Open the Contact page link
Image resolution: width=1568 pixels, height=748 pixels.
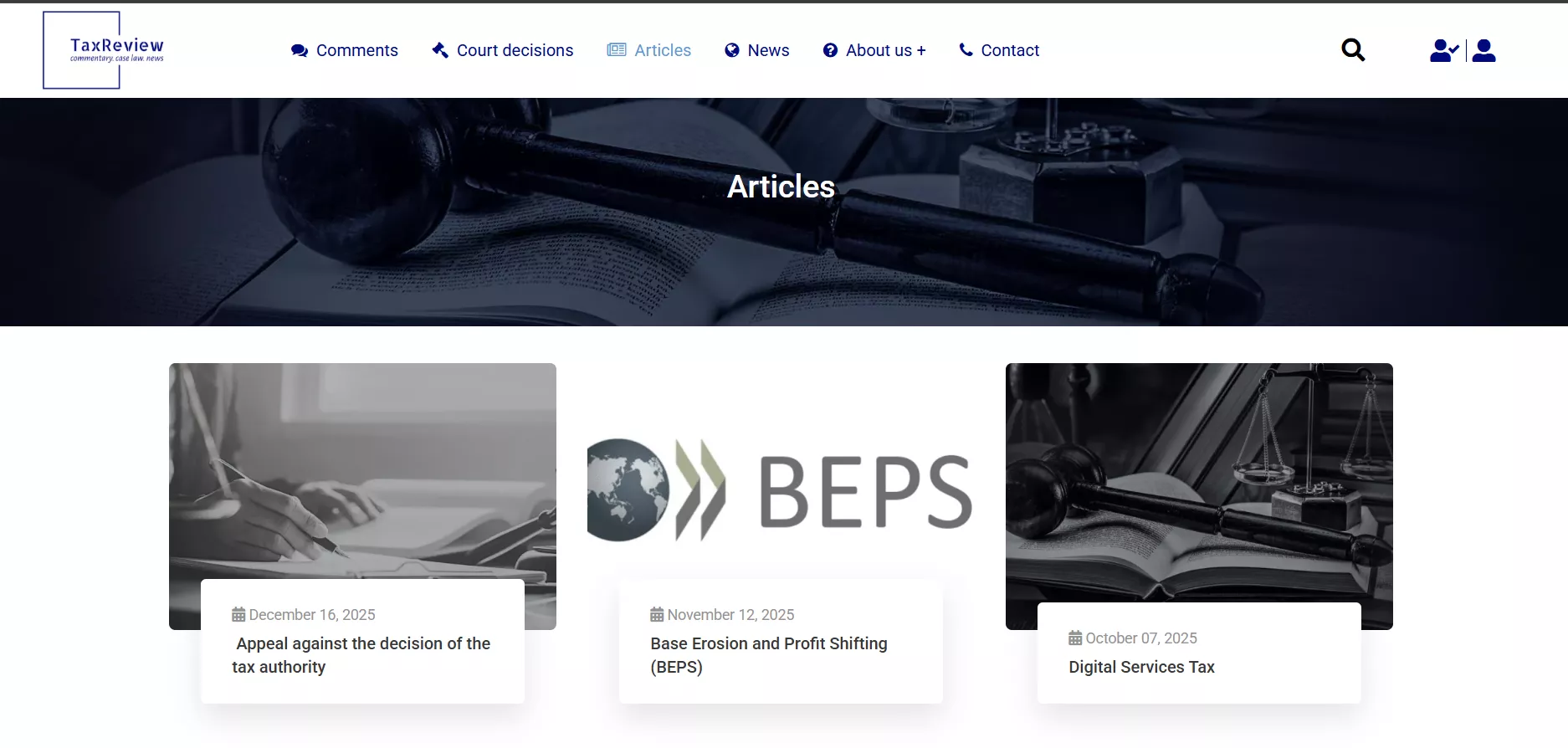point(1010,50)
